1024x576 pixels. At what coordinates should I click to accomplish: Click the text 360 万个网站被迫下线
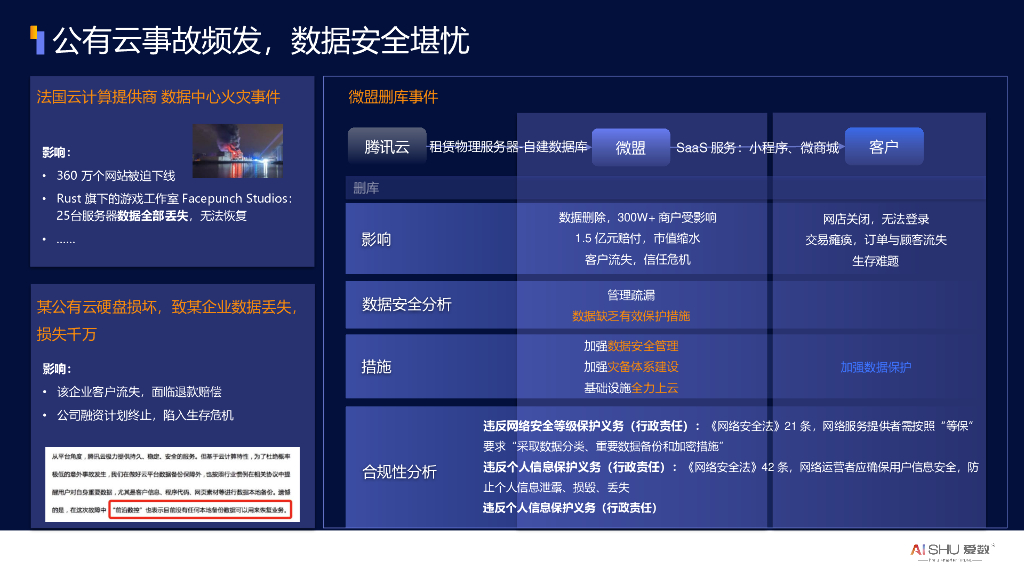click(x=116, y=176)
